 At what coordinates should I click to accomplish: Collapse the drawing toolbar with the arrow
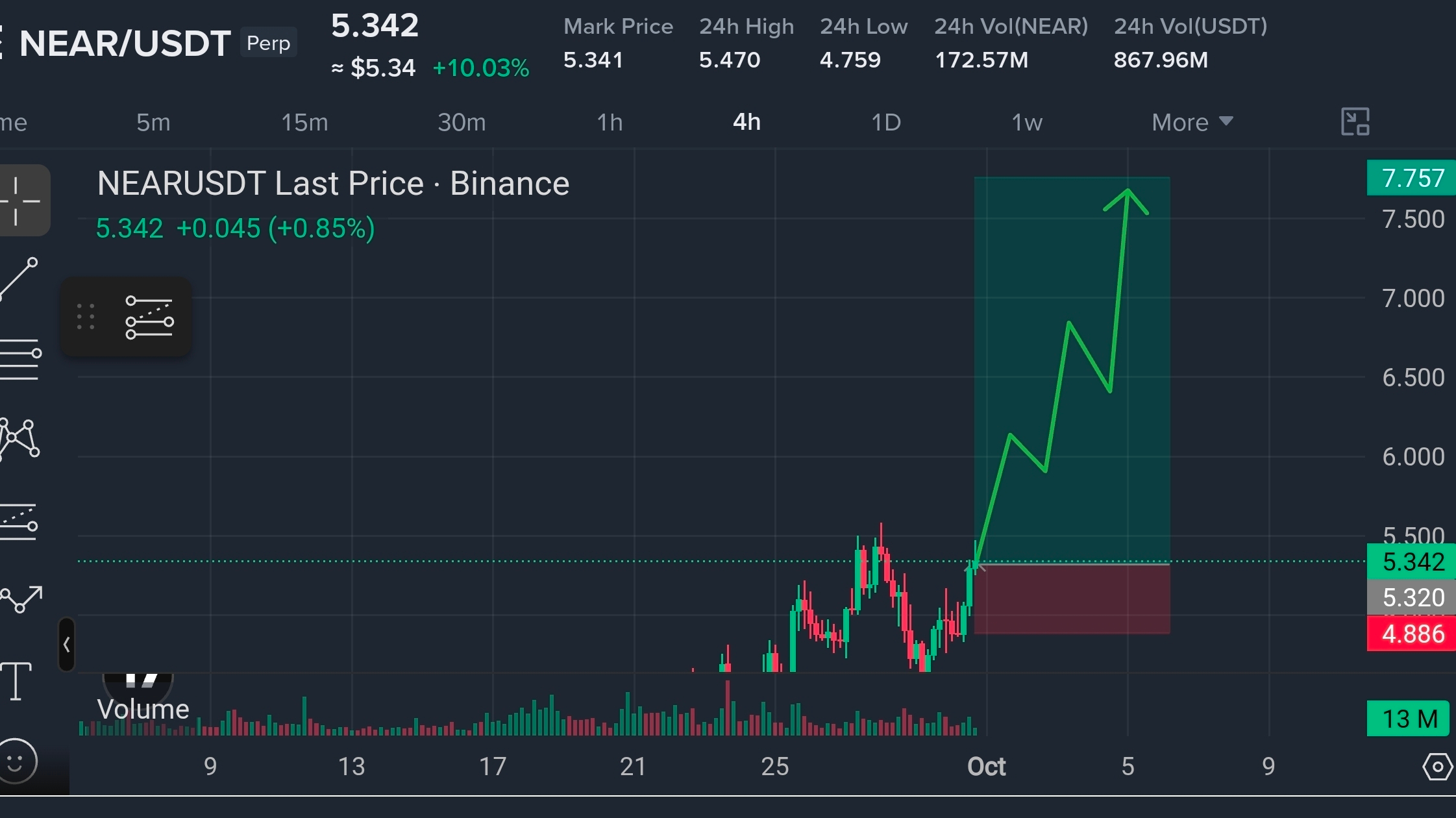[x=66, y=645]
